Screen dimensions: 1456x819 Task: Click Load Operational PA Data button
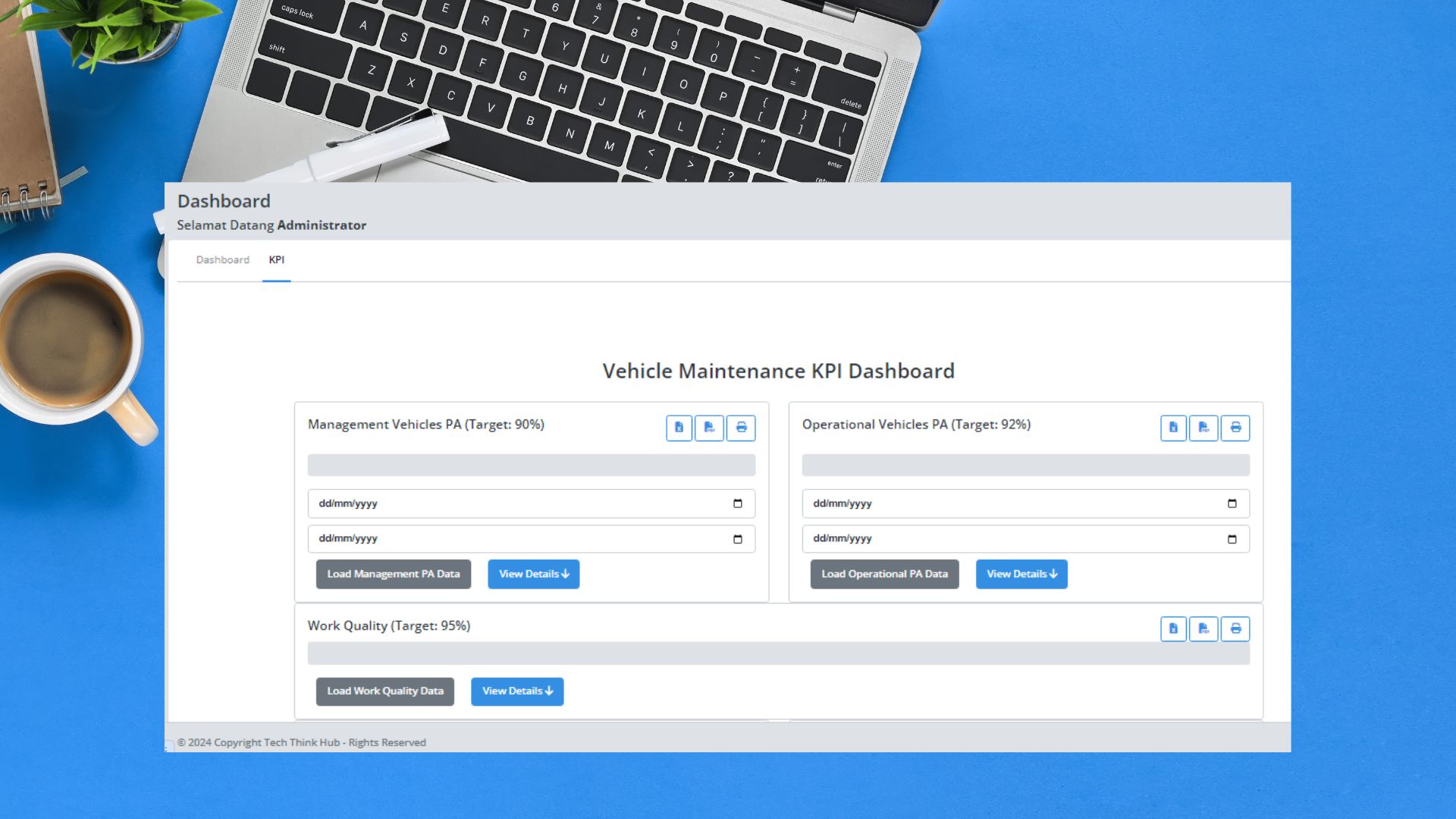click(x=884, y=574)
